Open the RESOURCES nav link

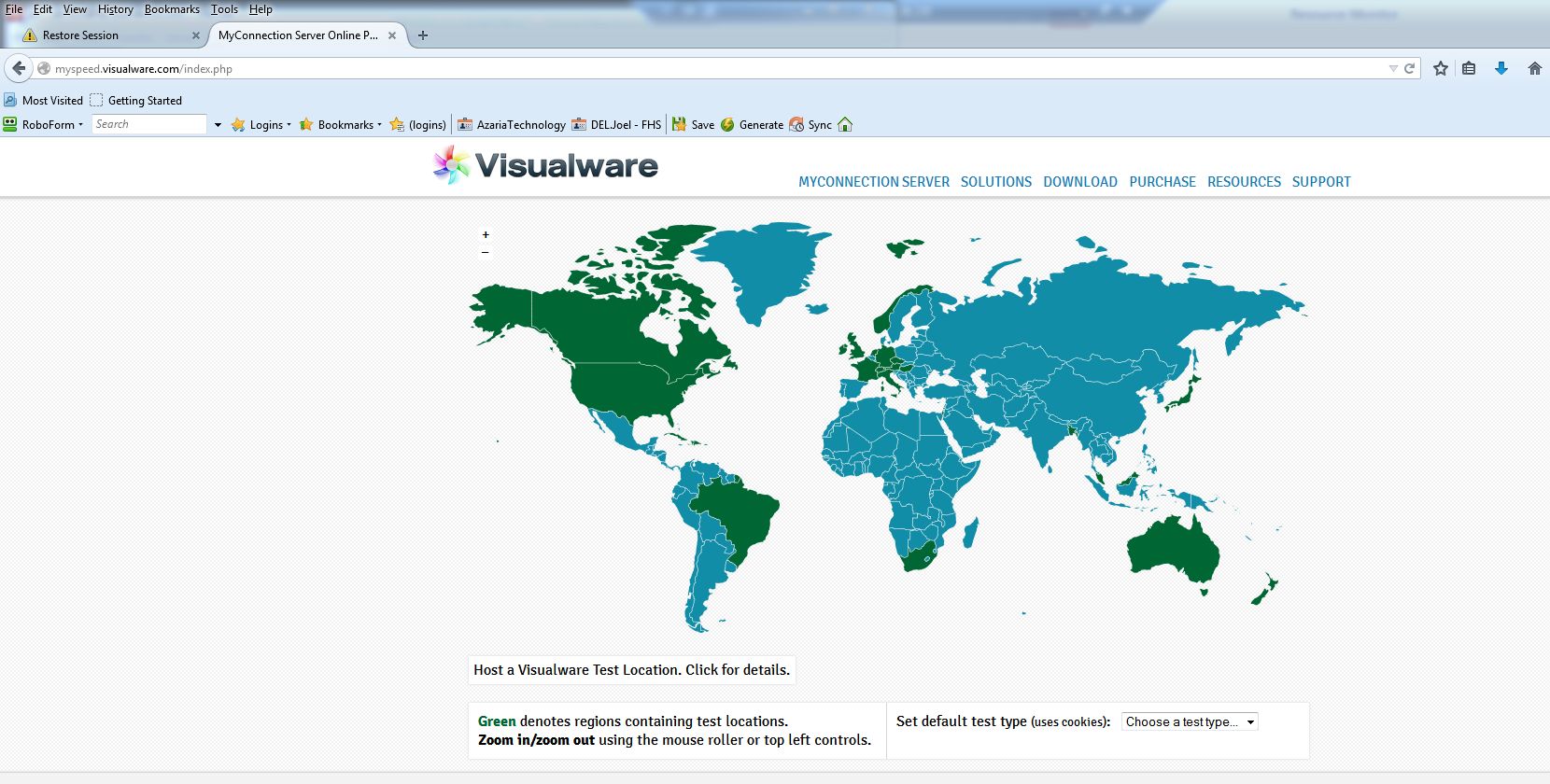1244,182
